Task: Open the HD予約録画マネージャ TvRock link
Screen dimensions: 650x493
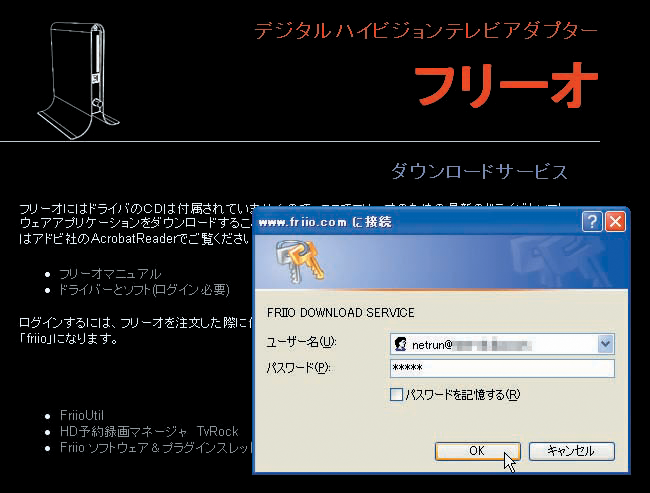Action: [x=149, y=432]
